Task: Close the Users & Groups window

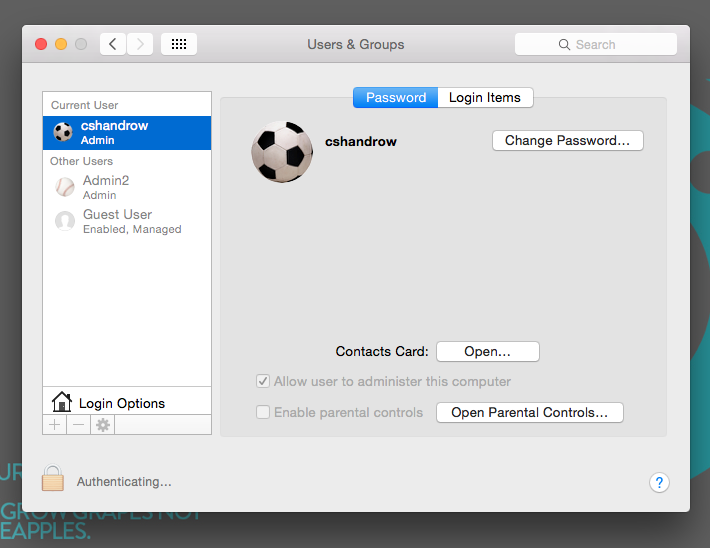Action: tap(41, 44)
